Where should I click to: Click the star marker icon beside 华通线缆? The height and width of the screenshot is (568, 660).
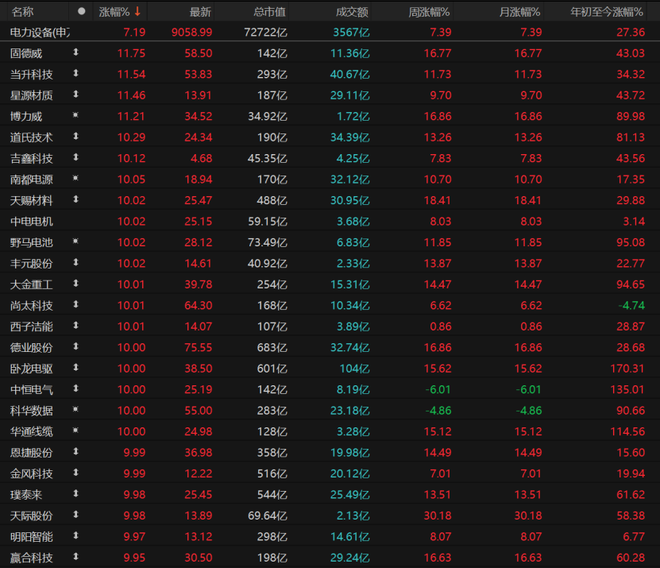[76, 430]
